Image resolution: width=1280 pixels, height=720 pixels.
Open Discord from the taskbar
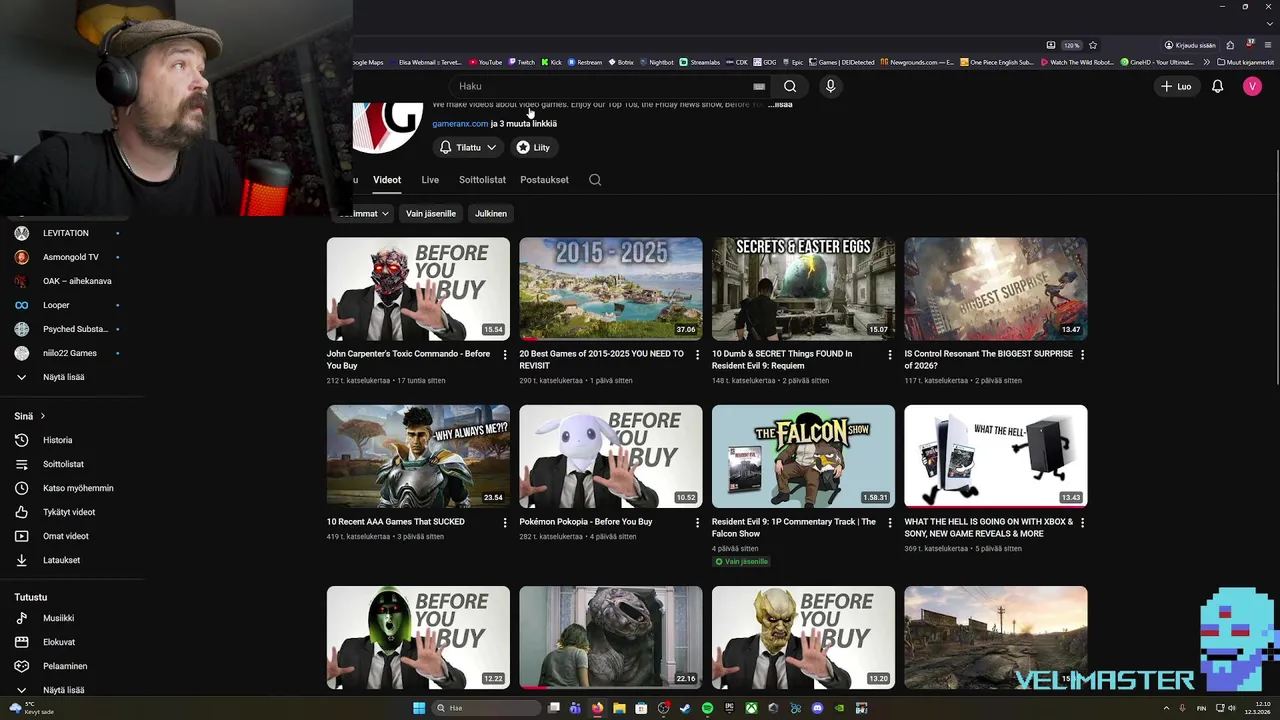click(x=817, y=708)
